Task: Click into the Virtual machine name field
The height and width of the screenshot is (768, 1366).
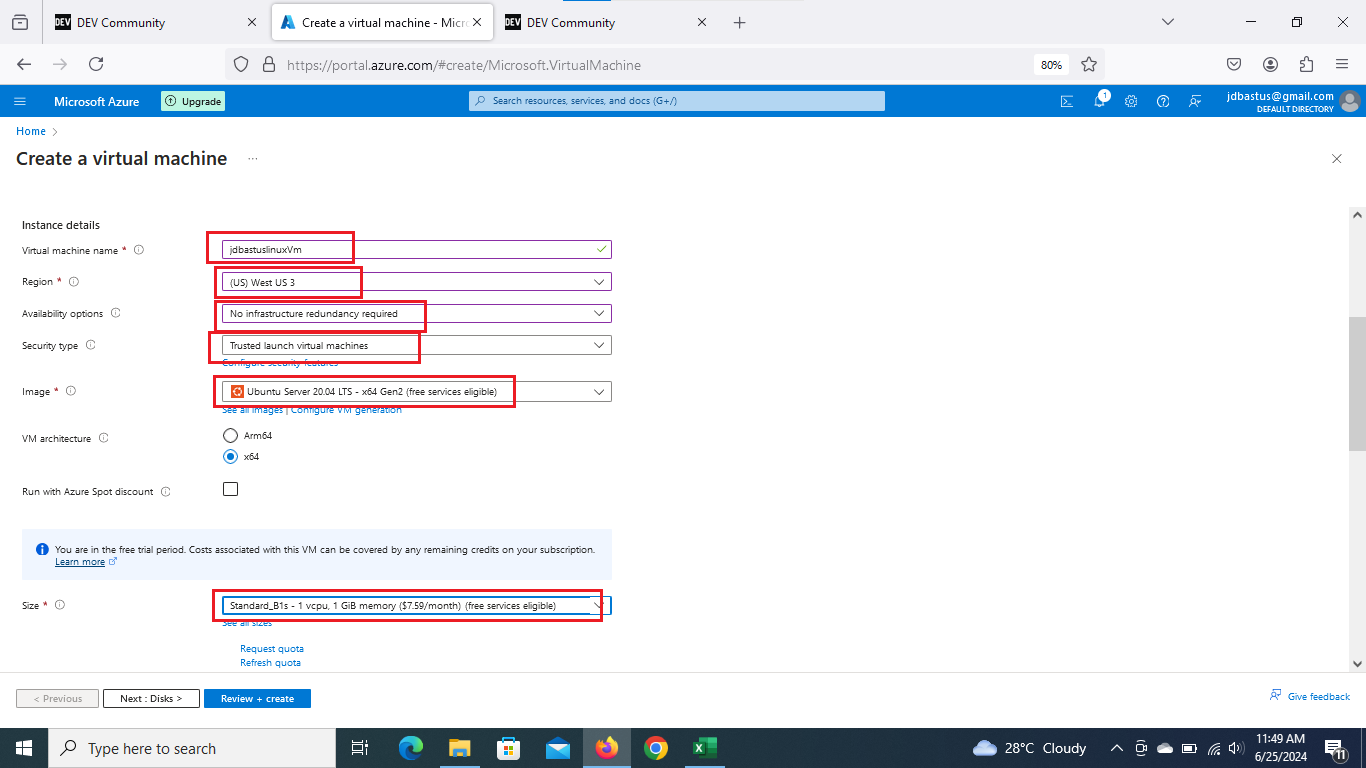Action: coord(417,250)
